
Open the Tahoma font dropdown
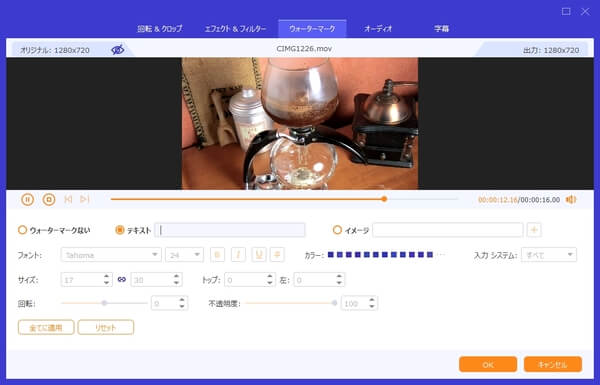click(x=111, y=255)
